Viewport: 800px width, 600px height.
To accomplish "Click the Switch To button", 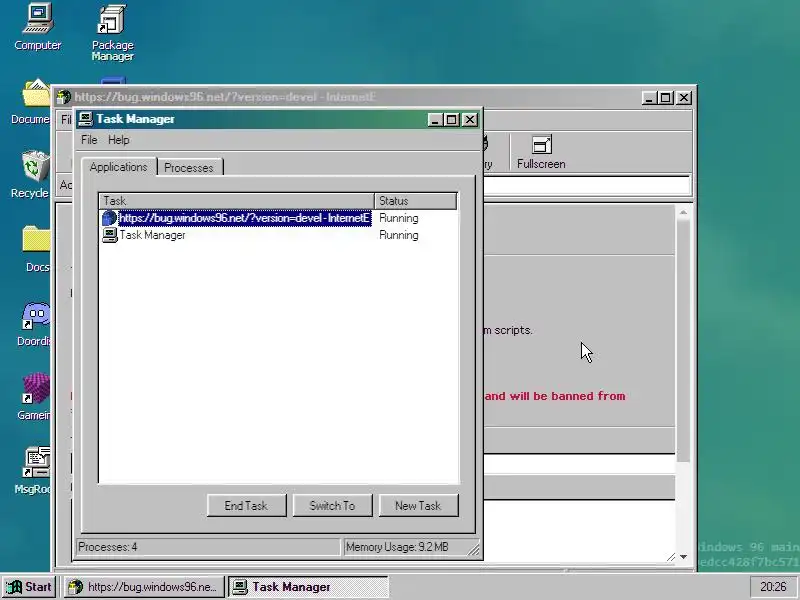I will (x=332, y=506).
